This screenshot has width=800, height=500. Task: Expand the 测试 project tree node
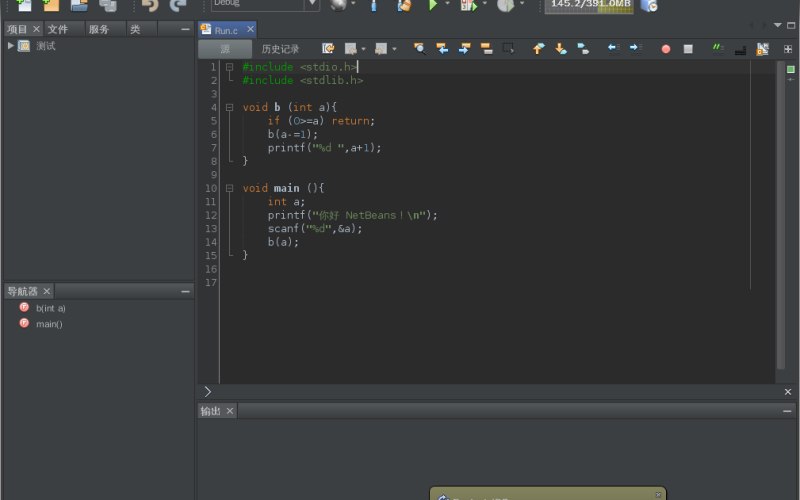pyautogui.click(x=10, y=45)
